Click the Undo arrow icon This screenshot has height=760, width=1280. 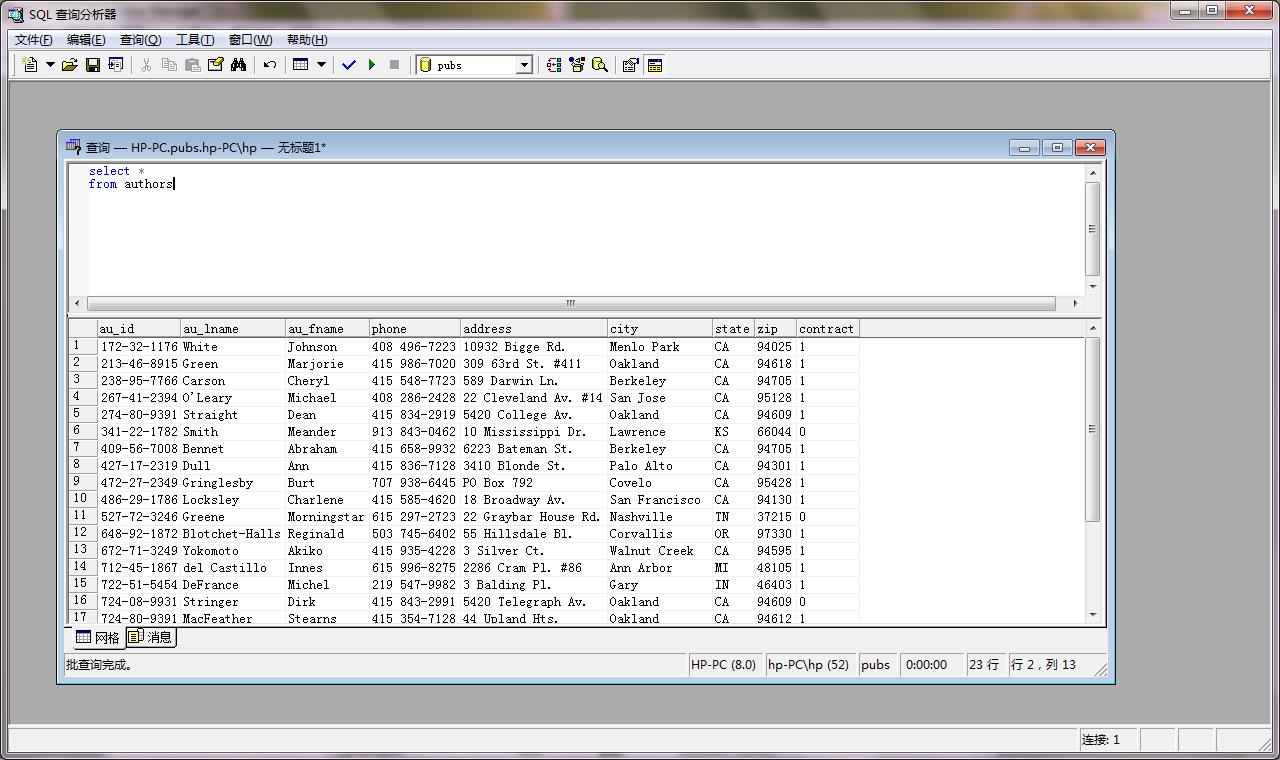pyautogui.click(x=269, y=65)
